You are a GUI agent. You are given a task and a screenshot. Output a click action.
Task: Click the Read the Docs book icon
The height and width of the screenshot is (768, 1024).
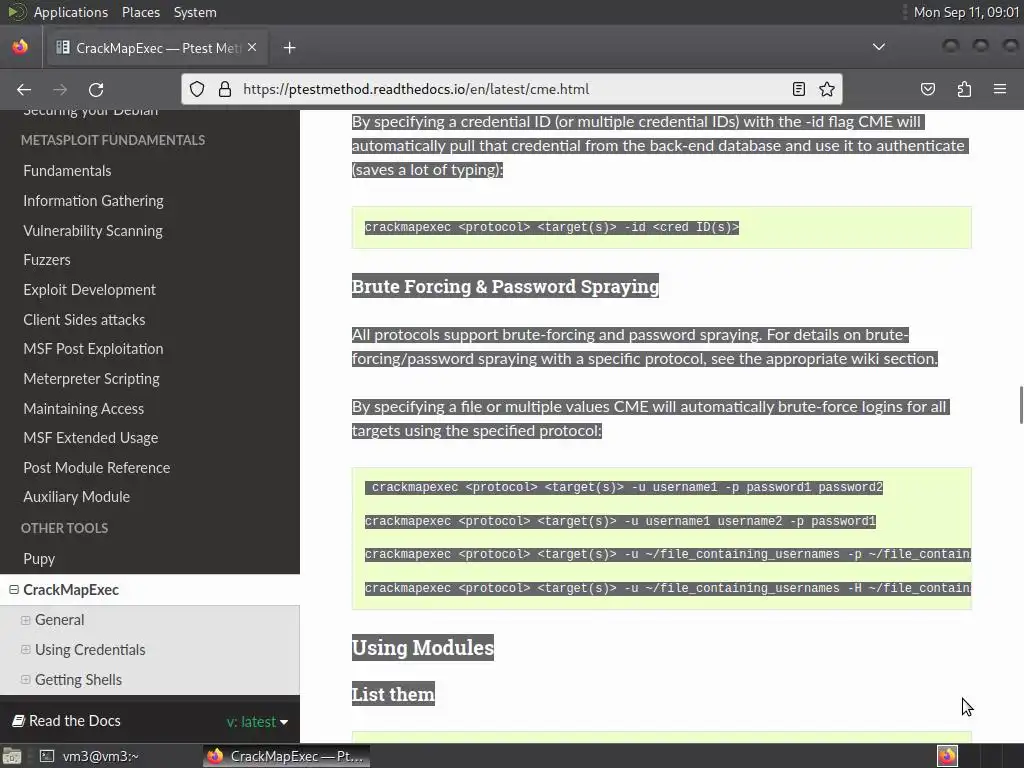(19, 721)
